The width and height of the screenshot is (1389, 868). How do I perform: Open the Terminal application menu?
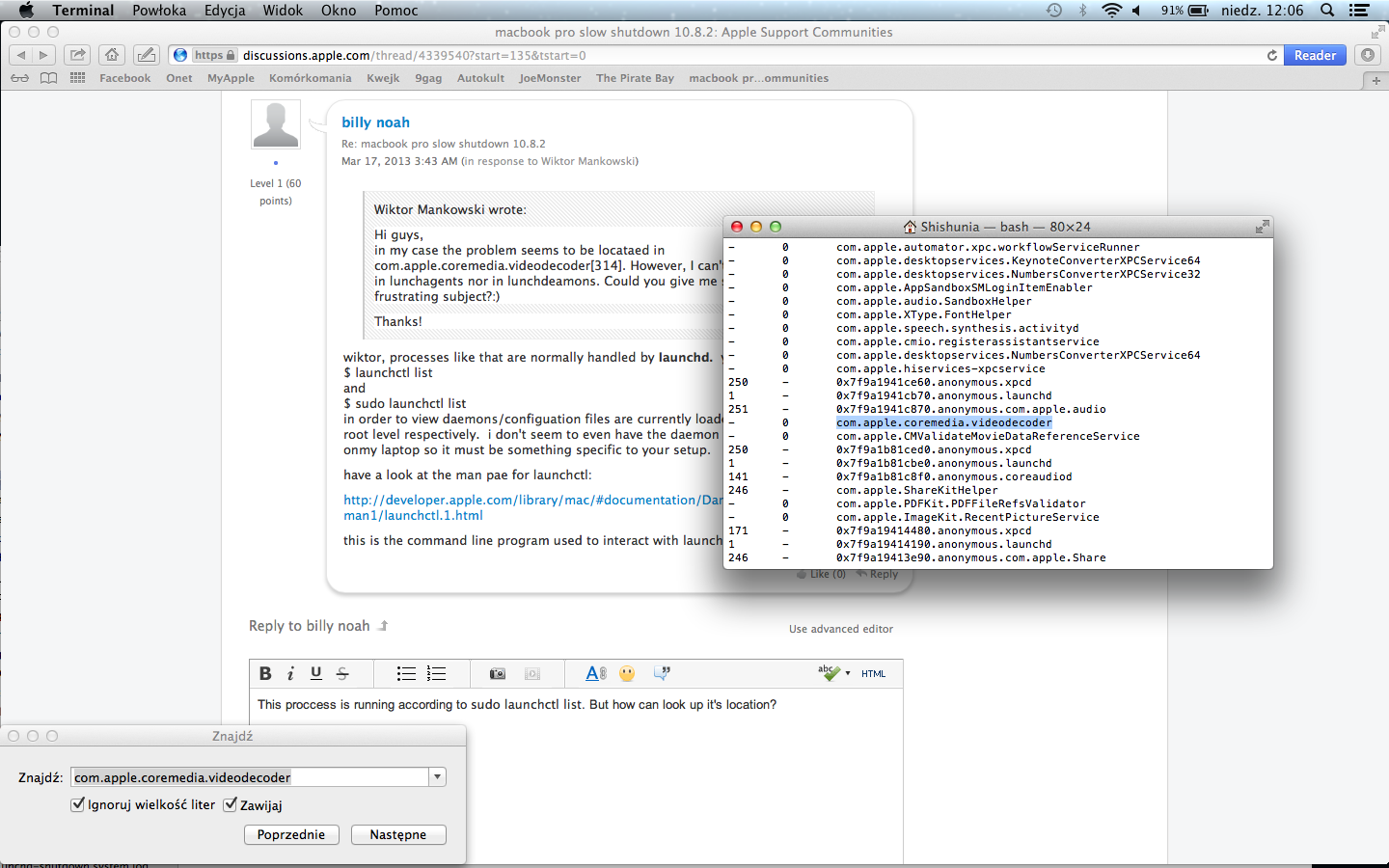[x=83, y=11]
